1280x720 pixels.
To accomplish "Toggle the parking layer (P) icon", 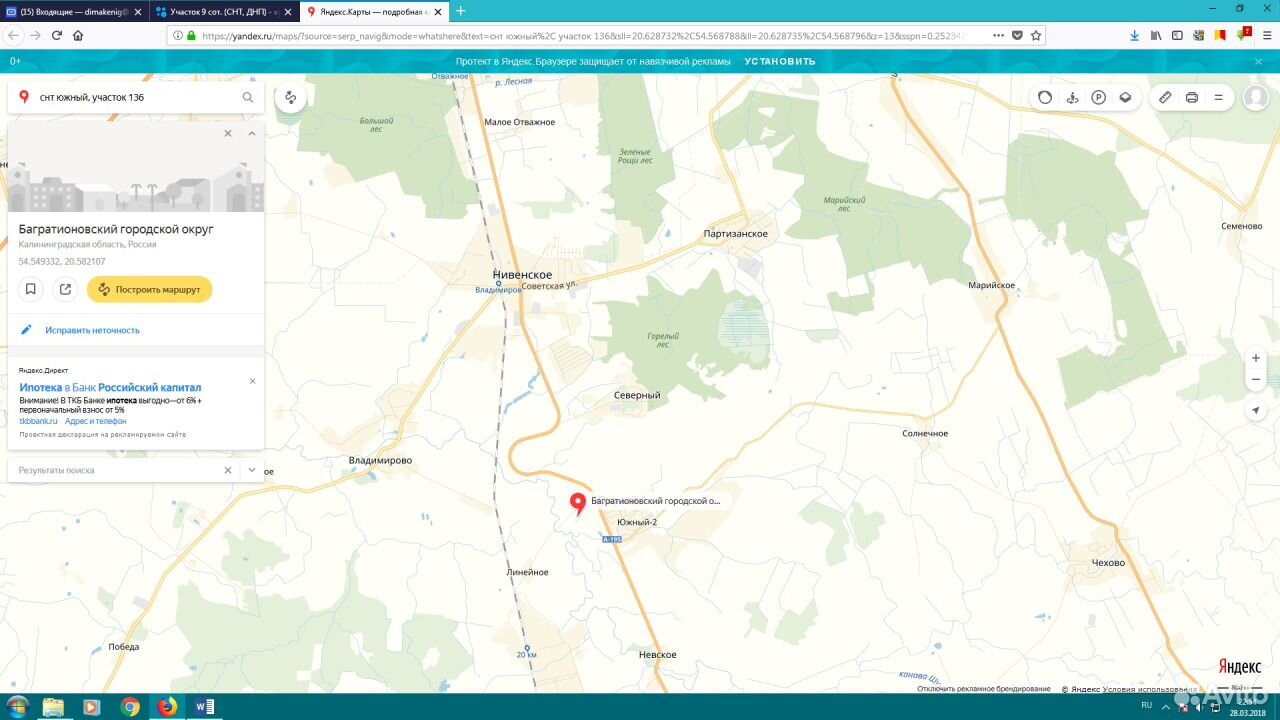I will tap(1098, 97).
